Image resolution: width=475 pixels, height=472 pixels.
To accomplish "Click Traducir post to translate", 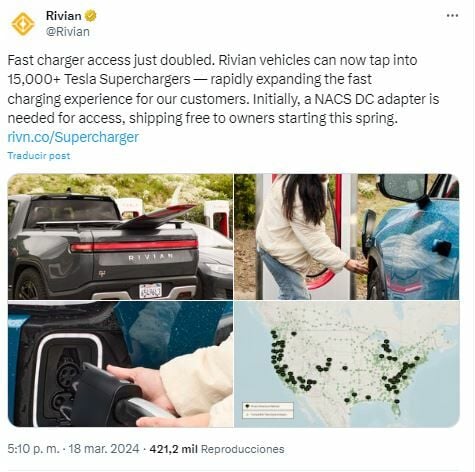I will coord(39,156).
